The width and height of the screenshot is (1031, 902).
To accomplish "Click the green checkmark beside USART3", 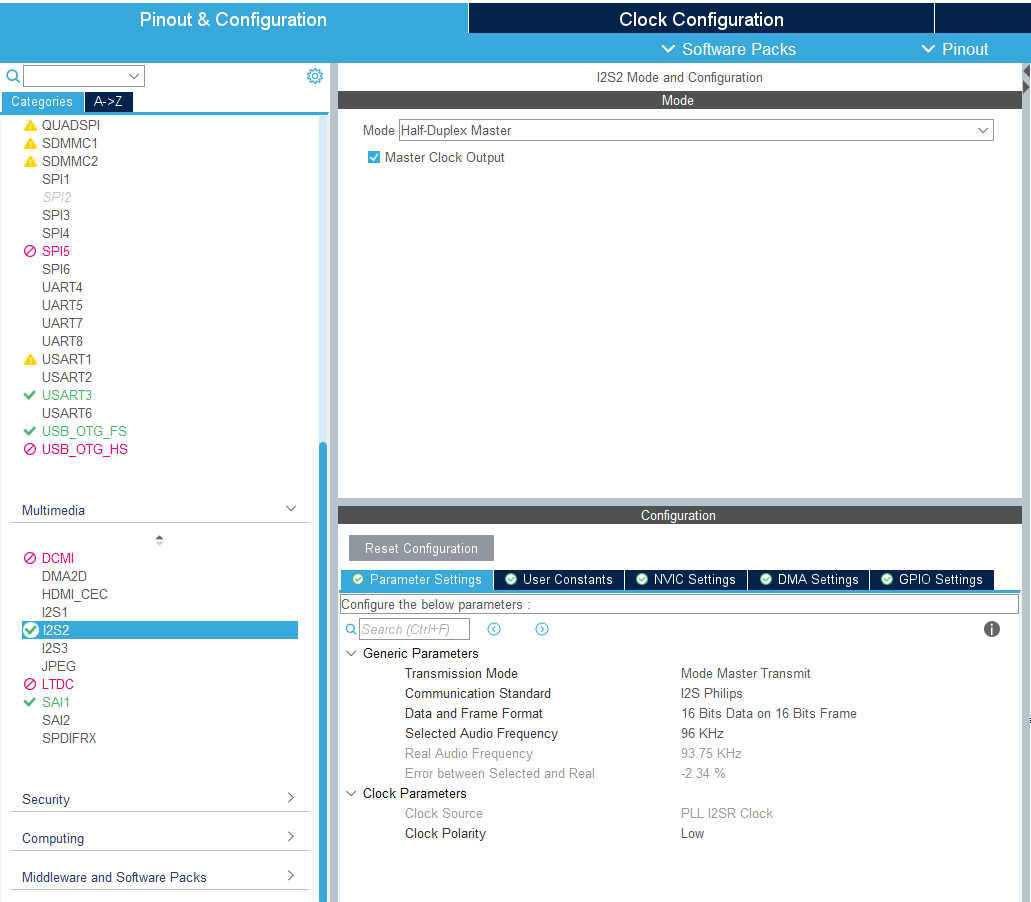I will click(x=30, y=395).
